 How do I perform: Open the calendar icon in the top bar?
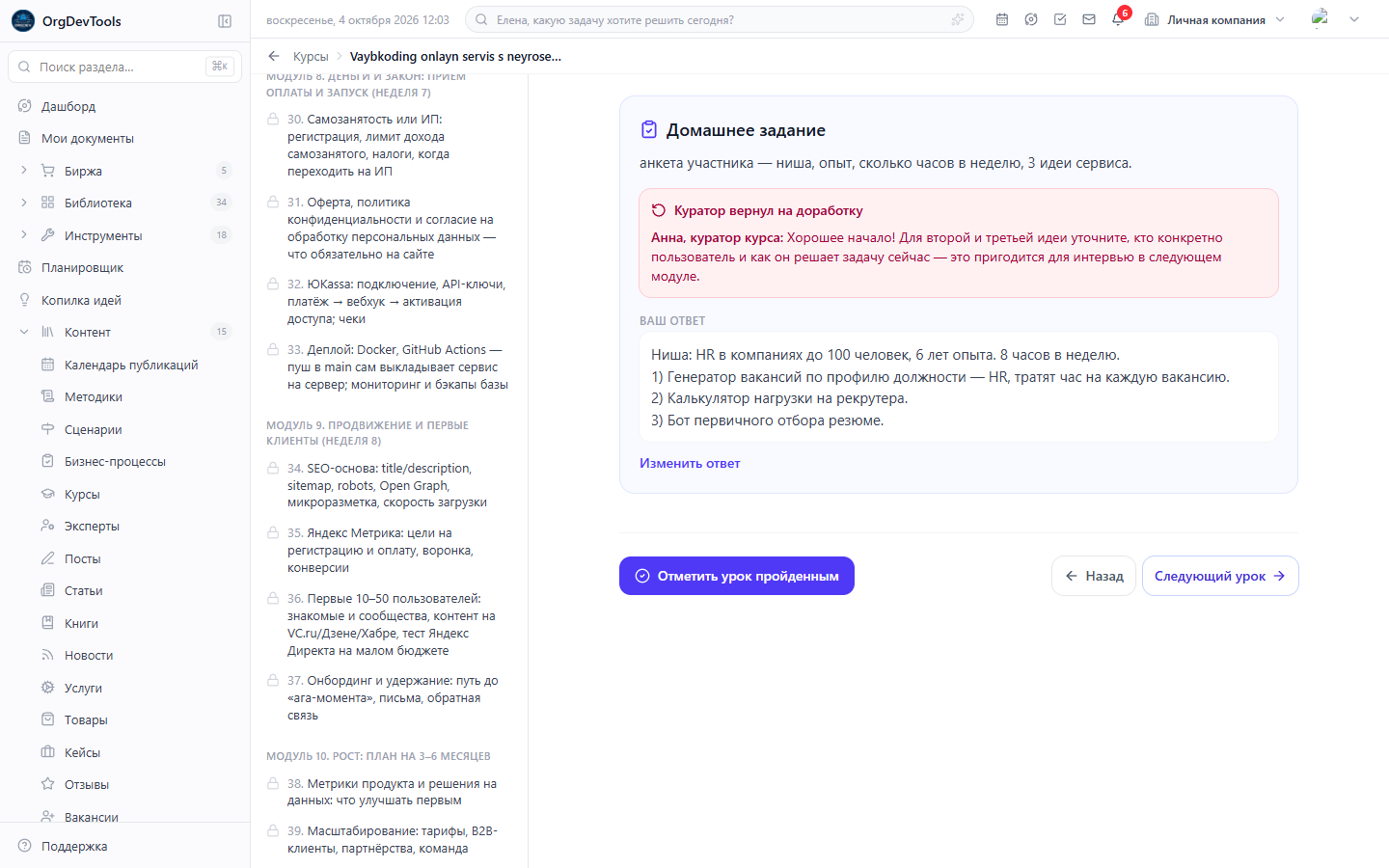coord(1002,19)
